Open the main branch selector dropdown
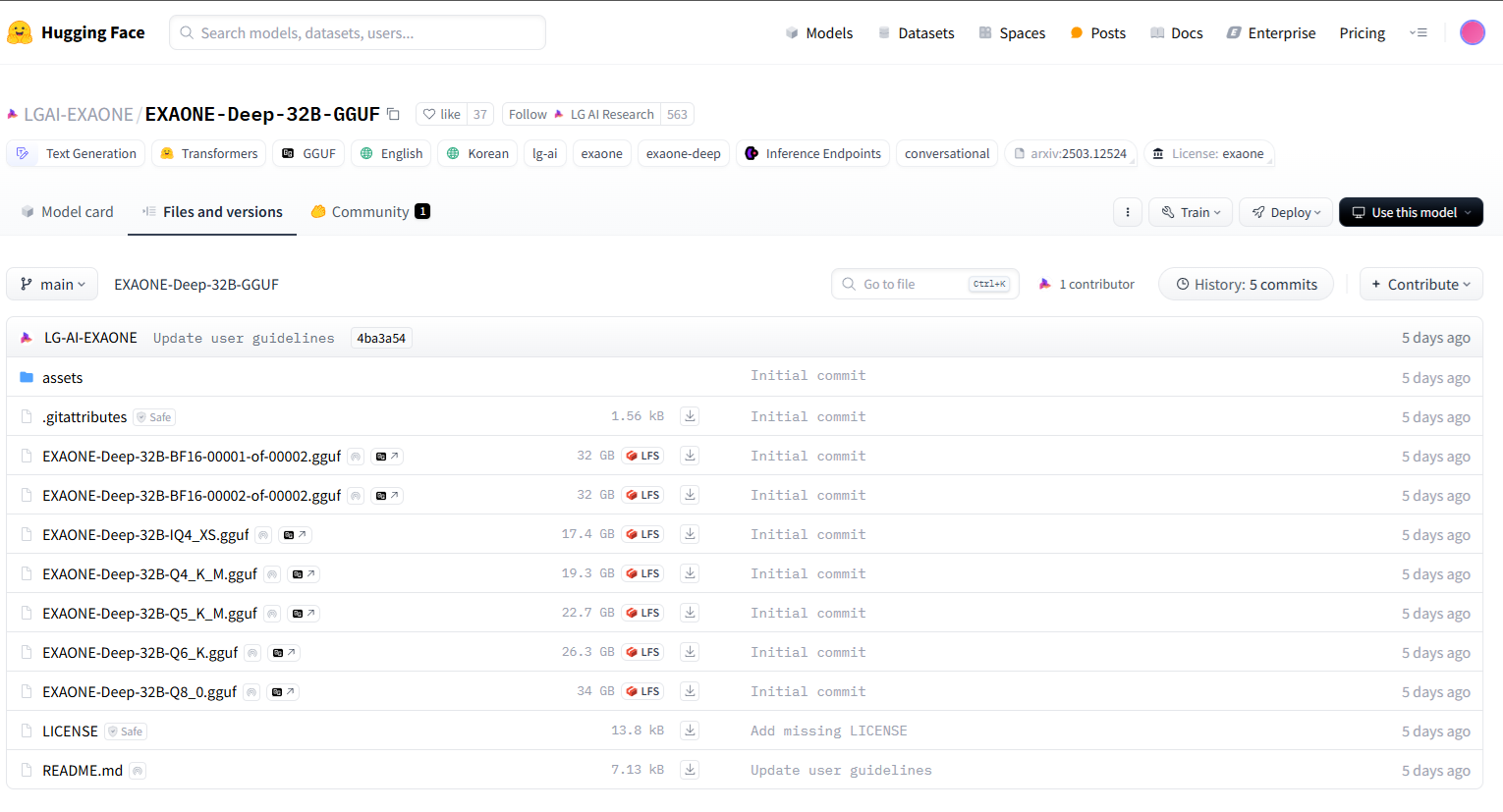Screen dimensions: 1503x812 coord(52,284)
